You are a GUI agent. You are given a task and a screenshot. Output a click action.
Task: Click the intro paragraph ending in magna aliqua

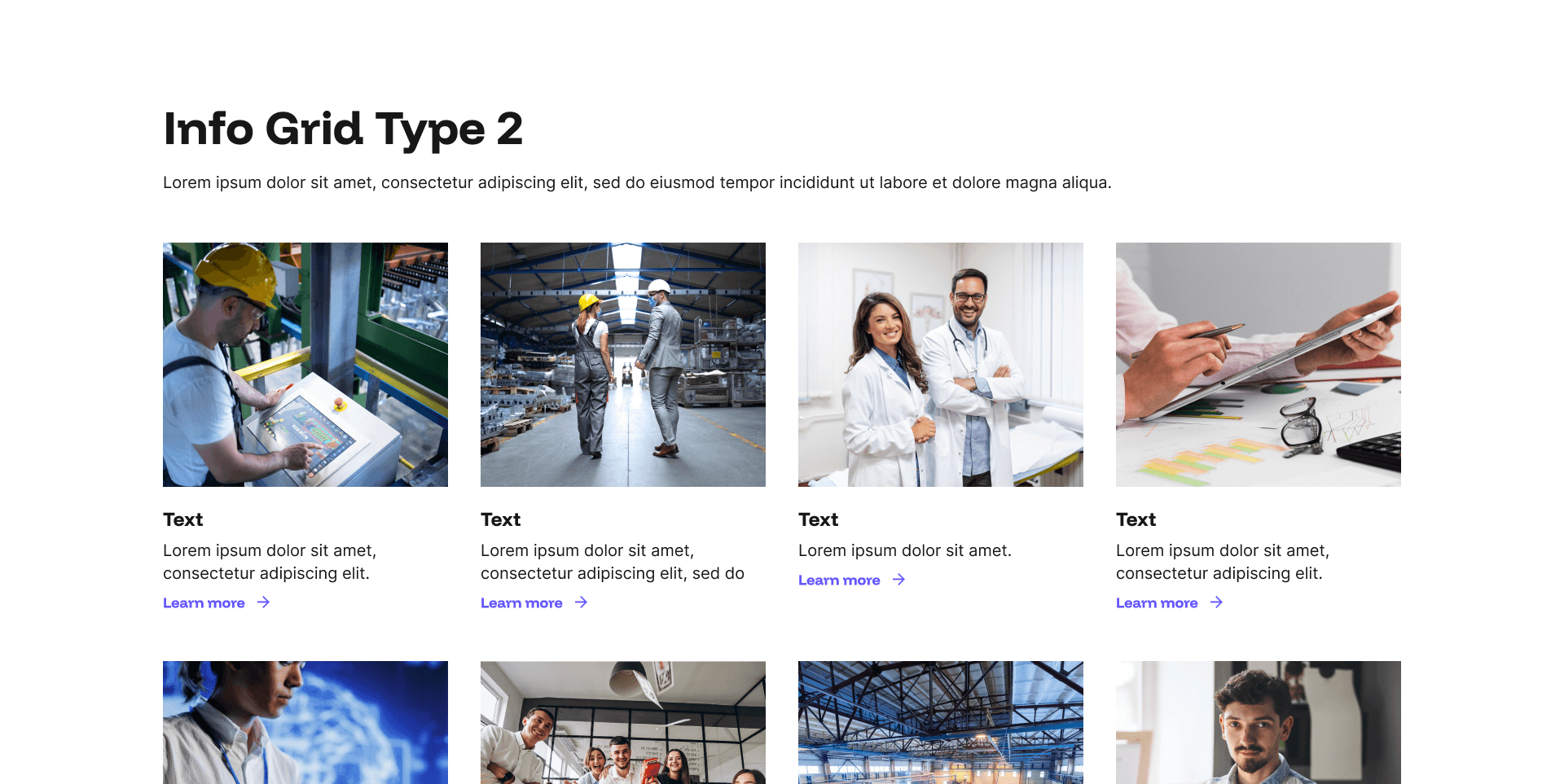(x=637, y=182)
